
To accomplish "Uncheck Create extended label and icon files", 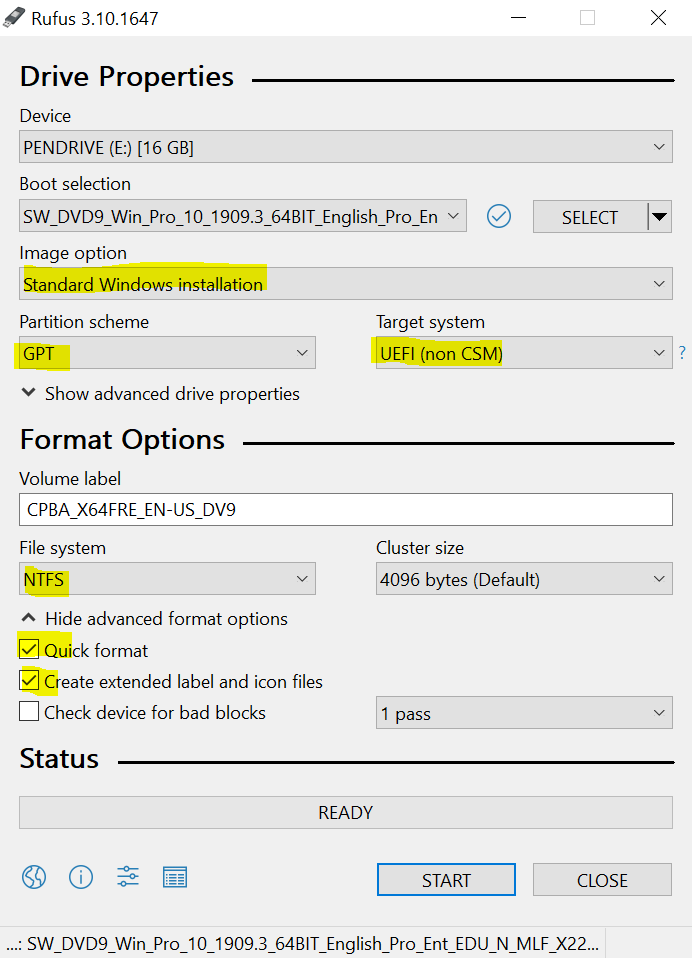I will click(30, 682).
